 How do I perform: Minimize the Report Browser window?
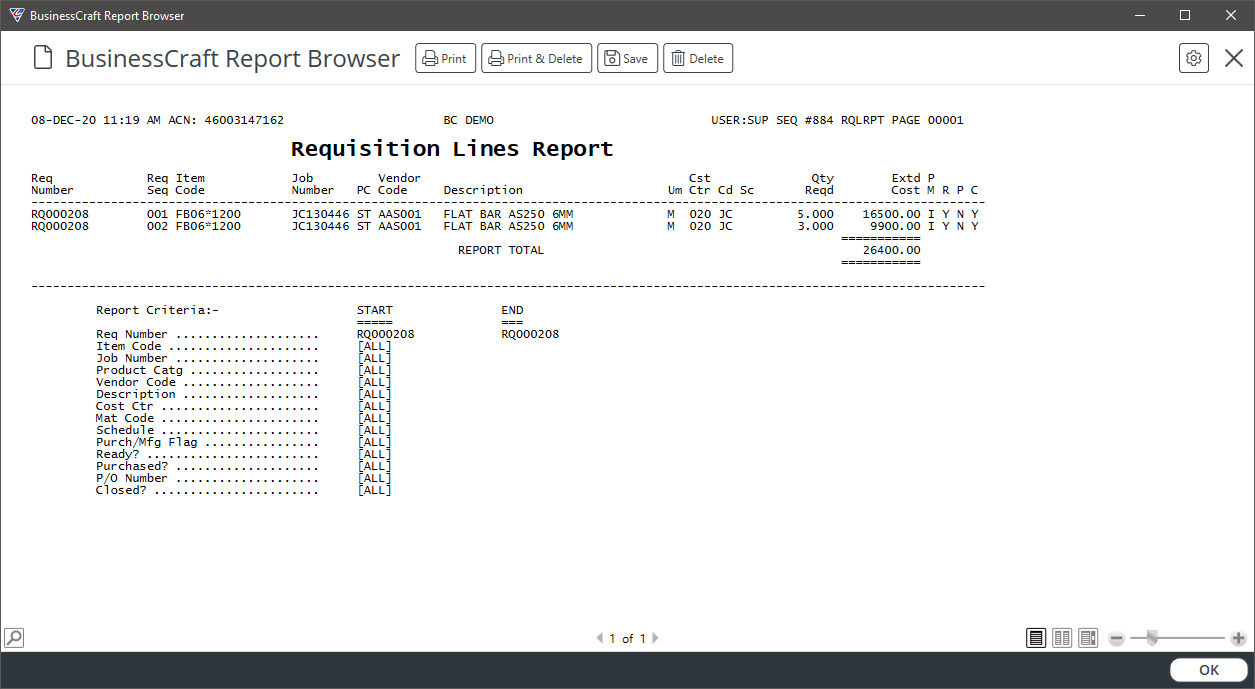pyautogui.click(x=1139, y=16)
